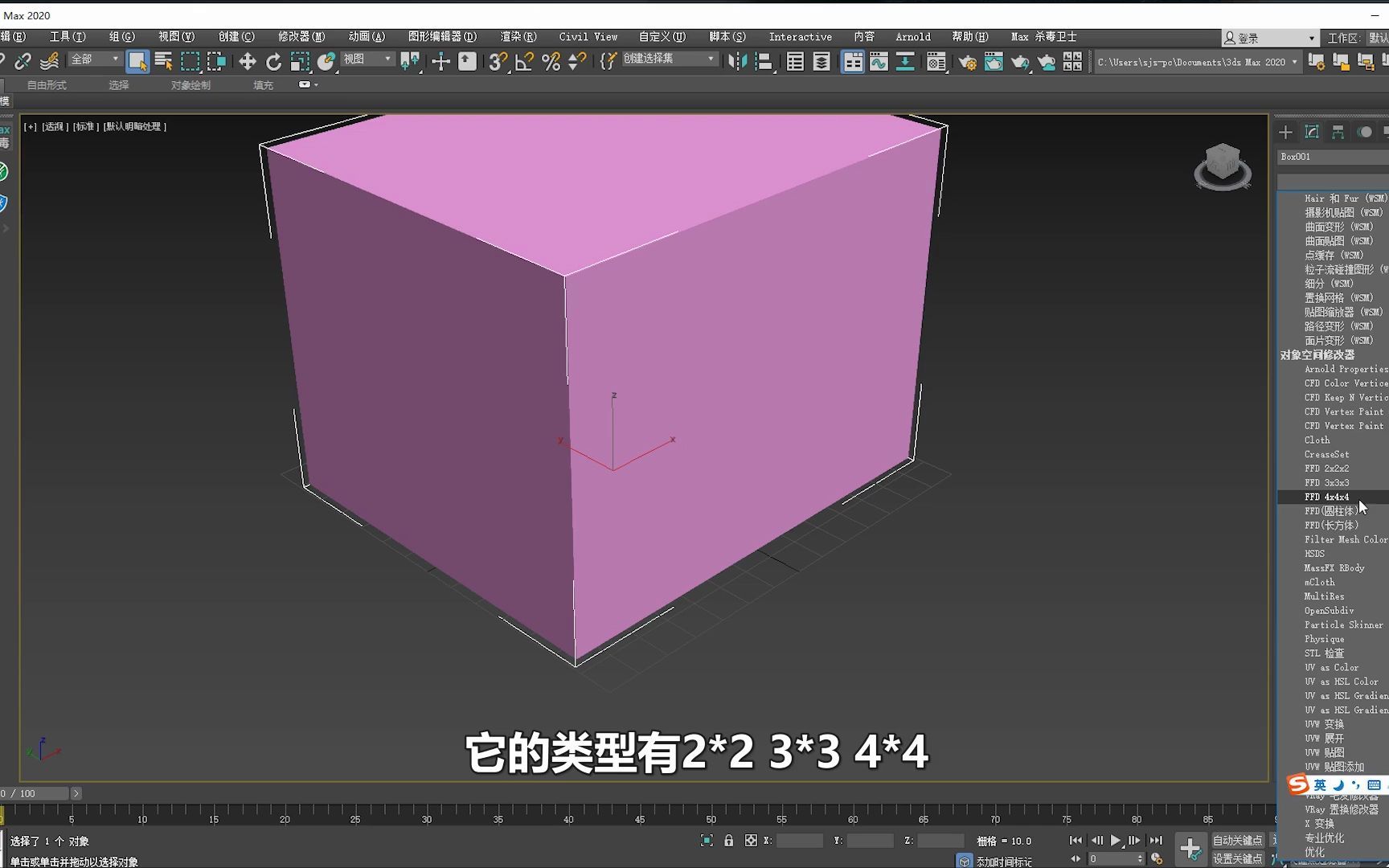The image size is (1389, 868).
Task: Toggle the keyframe lock icon near coordinates
Action: (728, 840)
